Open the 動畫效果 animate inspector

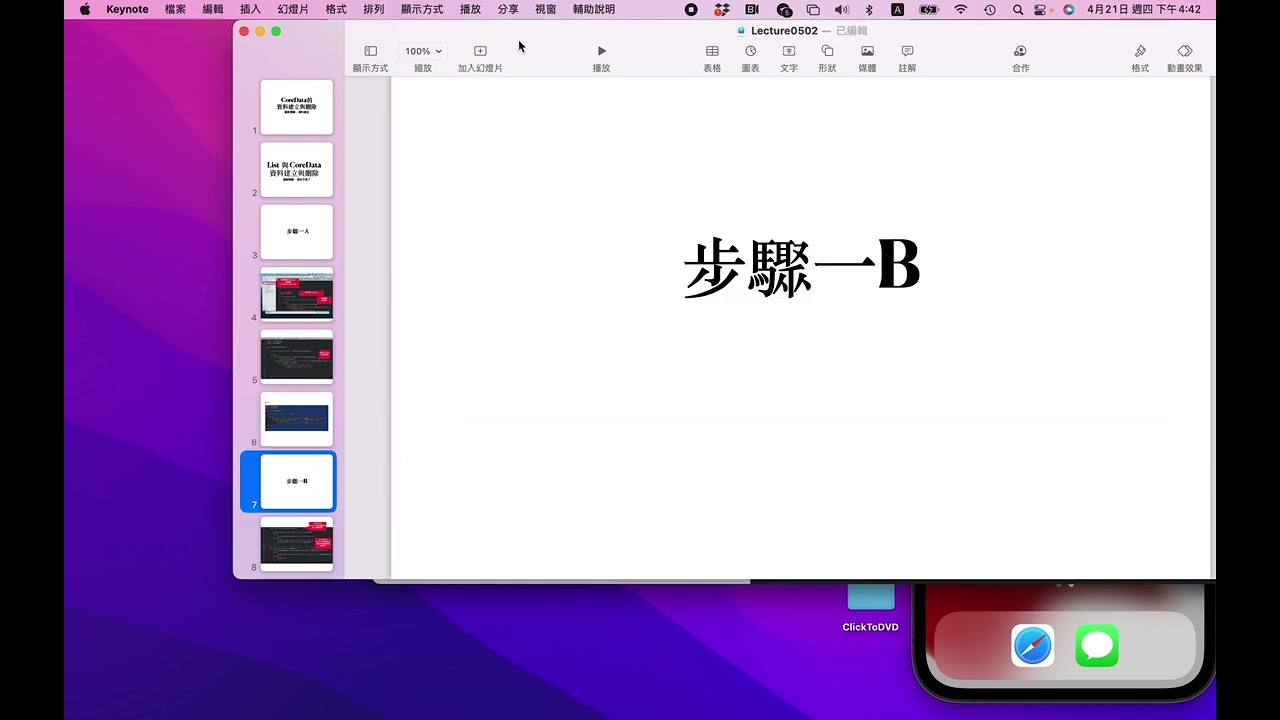1185,58
